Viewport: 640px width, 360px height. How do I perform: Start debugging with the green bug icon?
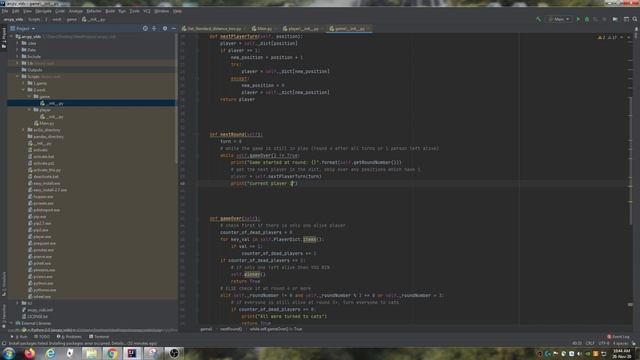[587, 19]
